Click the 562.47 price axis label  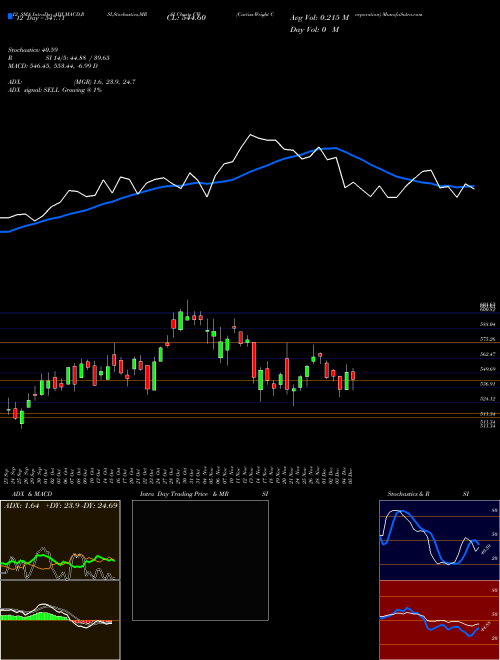tap(488, 354)
